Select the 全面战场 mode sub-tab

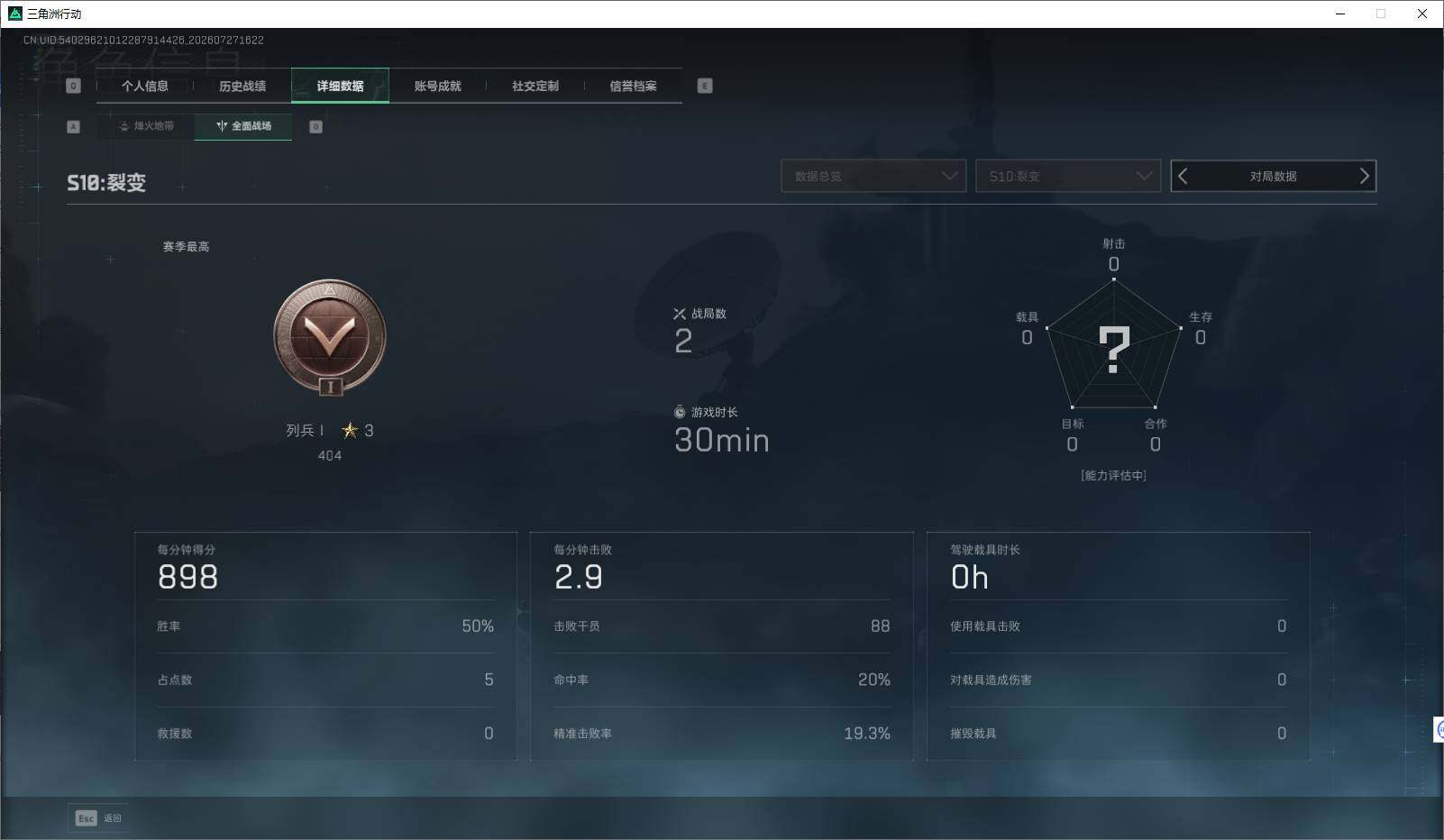(x=243, y=126)
